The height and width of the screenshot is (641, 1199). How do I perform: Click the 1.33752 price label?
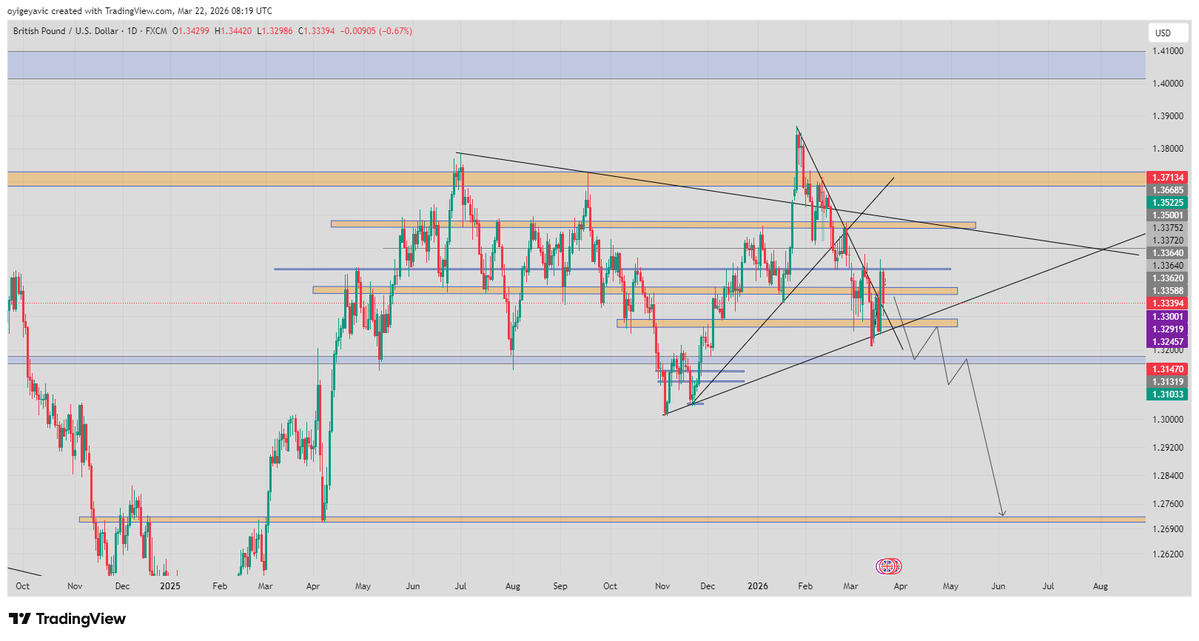coord(1167,227)
